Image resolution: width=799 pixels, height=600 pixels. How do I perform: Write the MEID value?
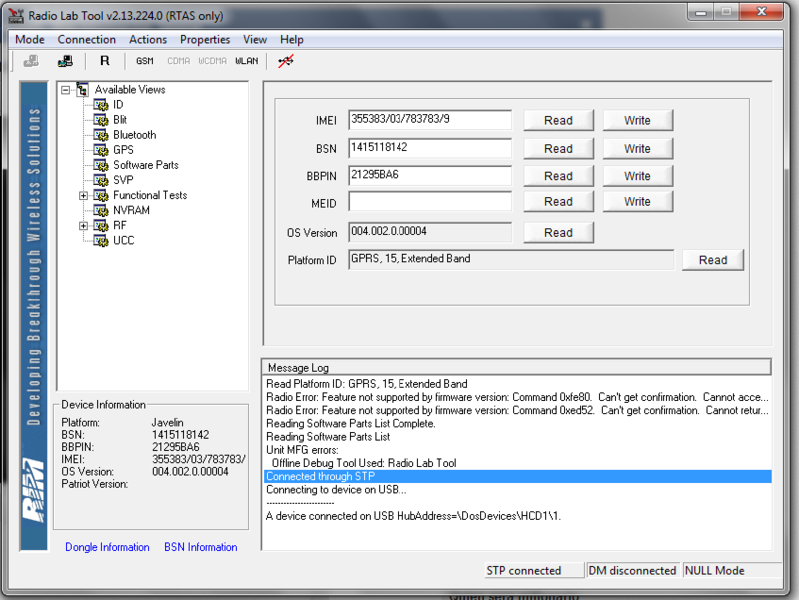point(637,201)
